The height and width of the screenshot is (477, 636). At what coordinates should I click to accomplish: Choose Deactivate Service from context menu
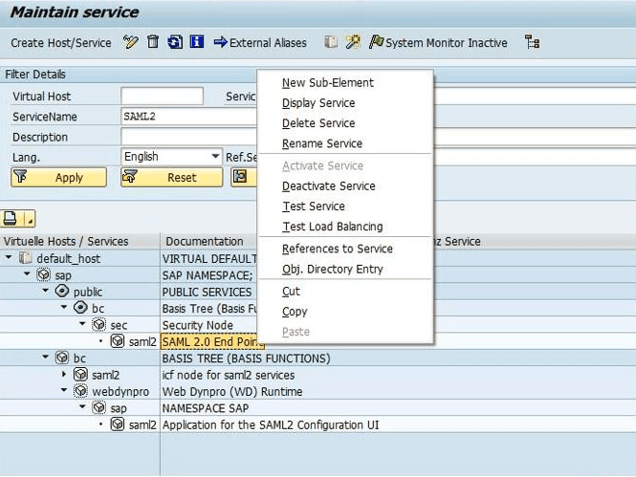(329, 186)
